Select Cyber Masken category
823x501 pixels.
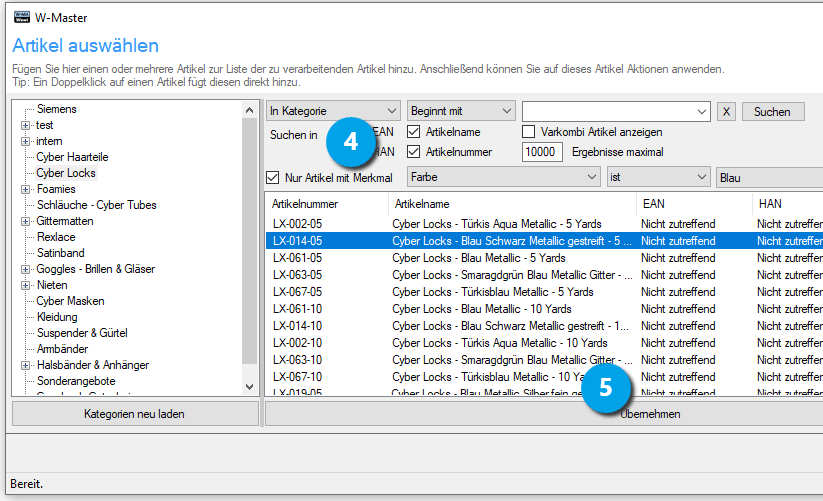tap(70, 301)
